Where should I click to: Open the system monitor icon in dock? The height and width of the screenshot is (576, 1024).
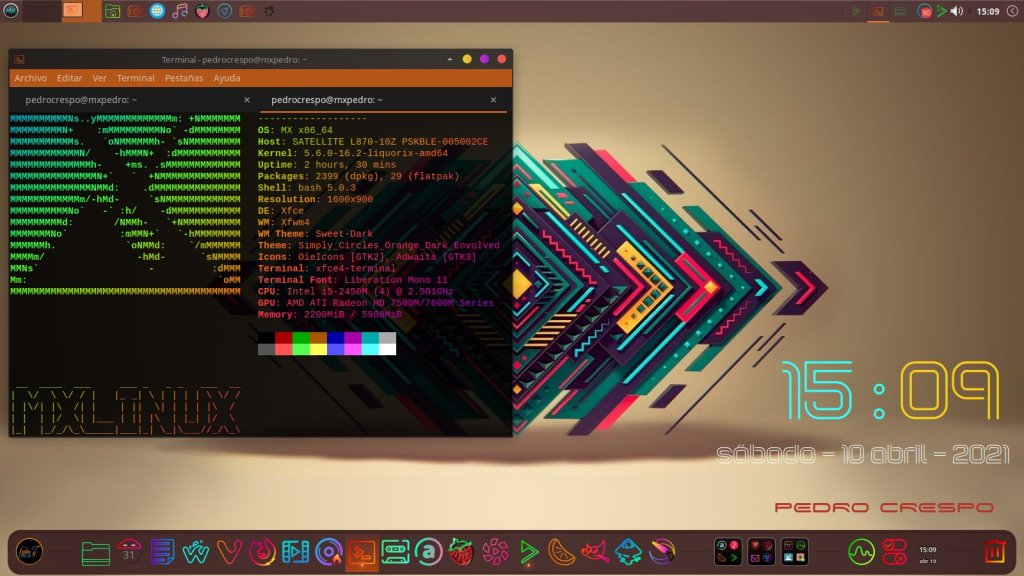[861, 551]
